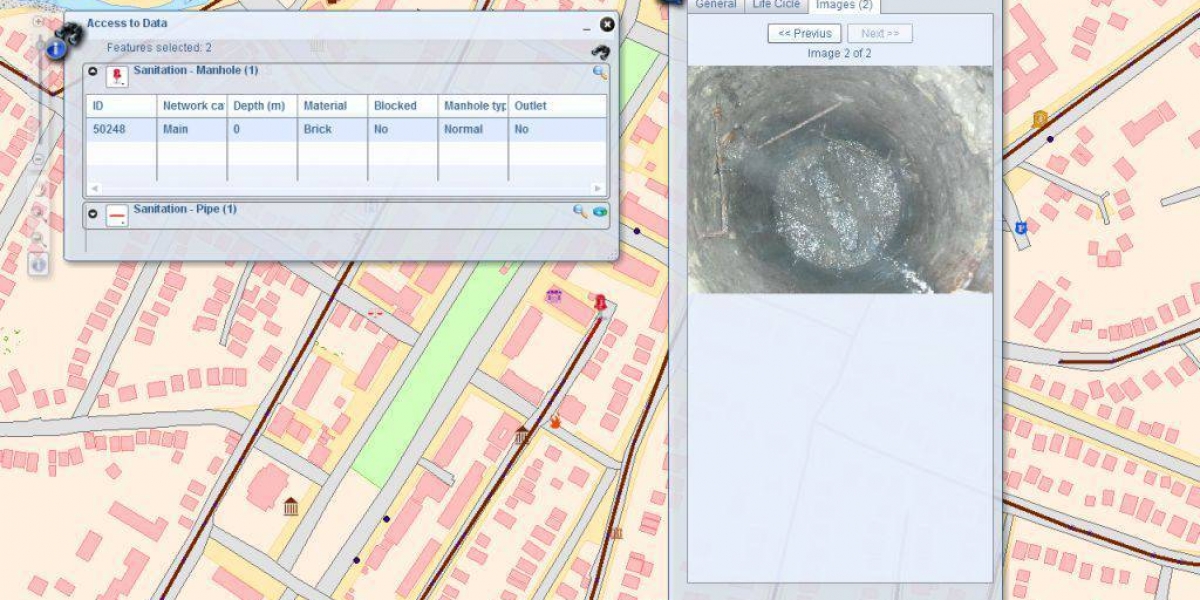
Task: Click the blue disc icon in Pipe section
Action: (600, 212)
